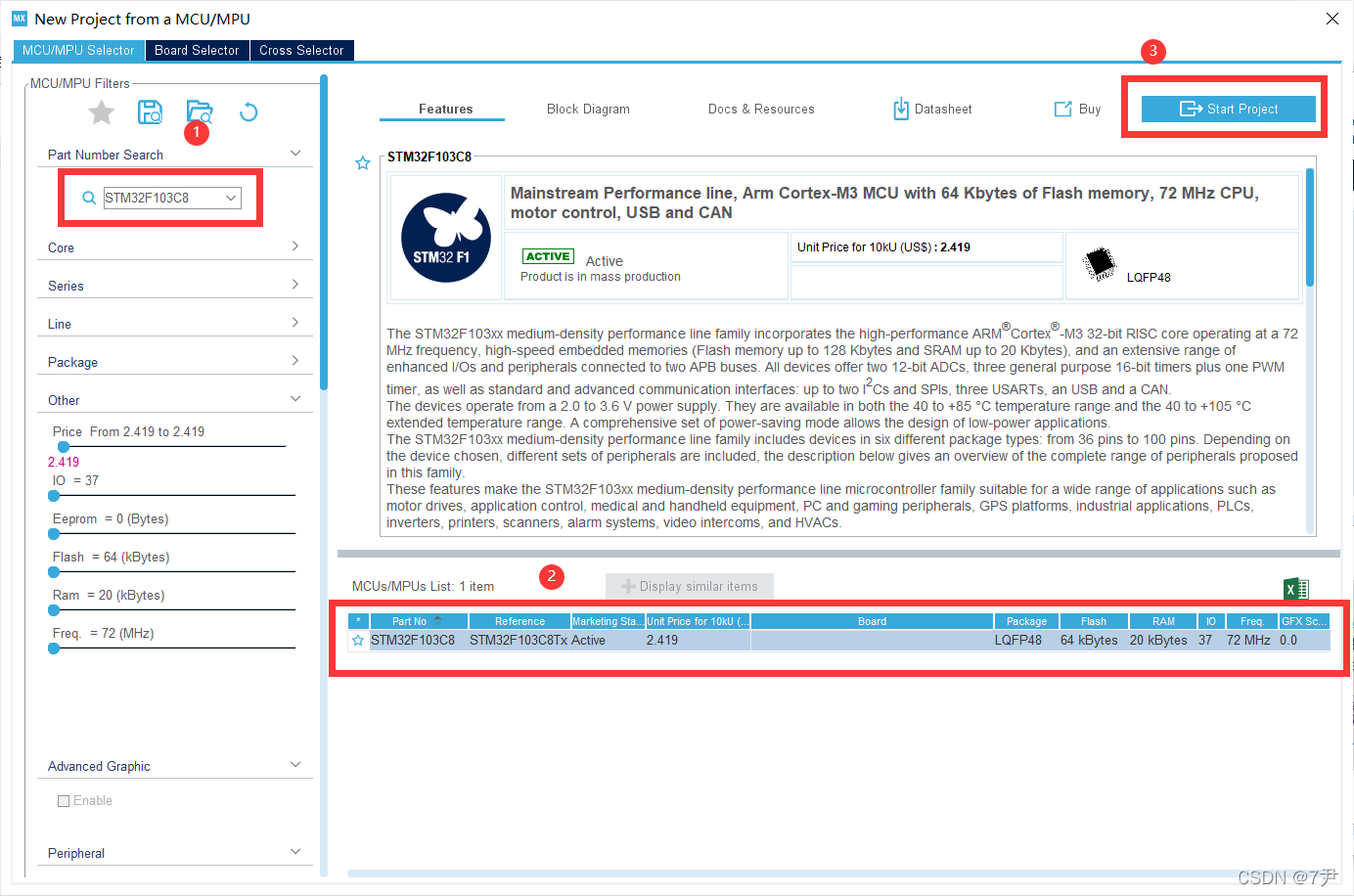Screen dimensions: 1354x896
Task: Collapse the Part Number Search section
Action: pos(295,154)
